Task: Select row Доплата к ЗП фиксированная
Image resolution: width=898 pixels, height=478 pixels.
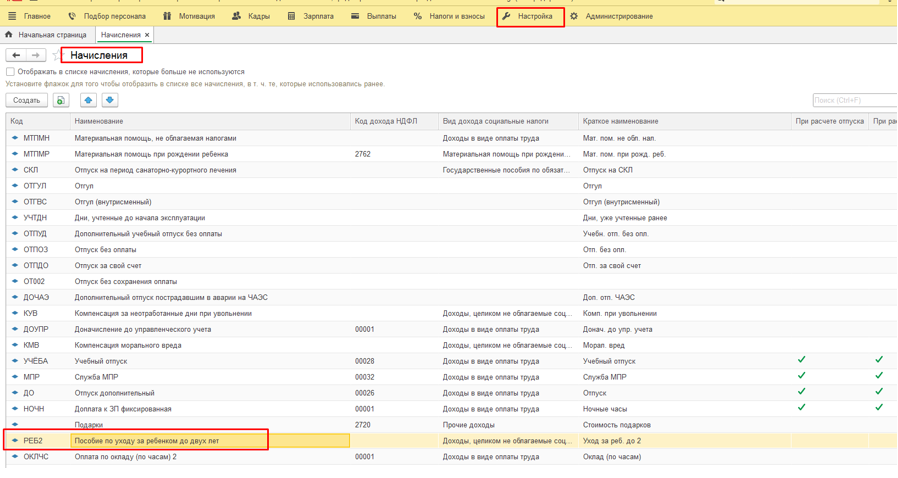Action: (x=451, y=409)
